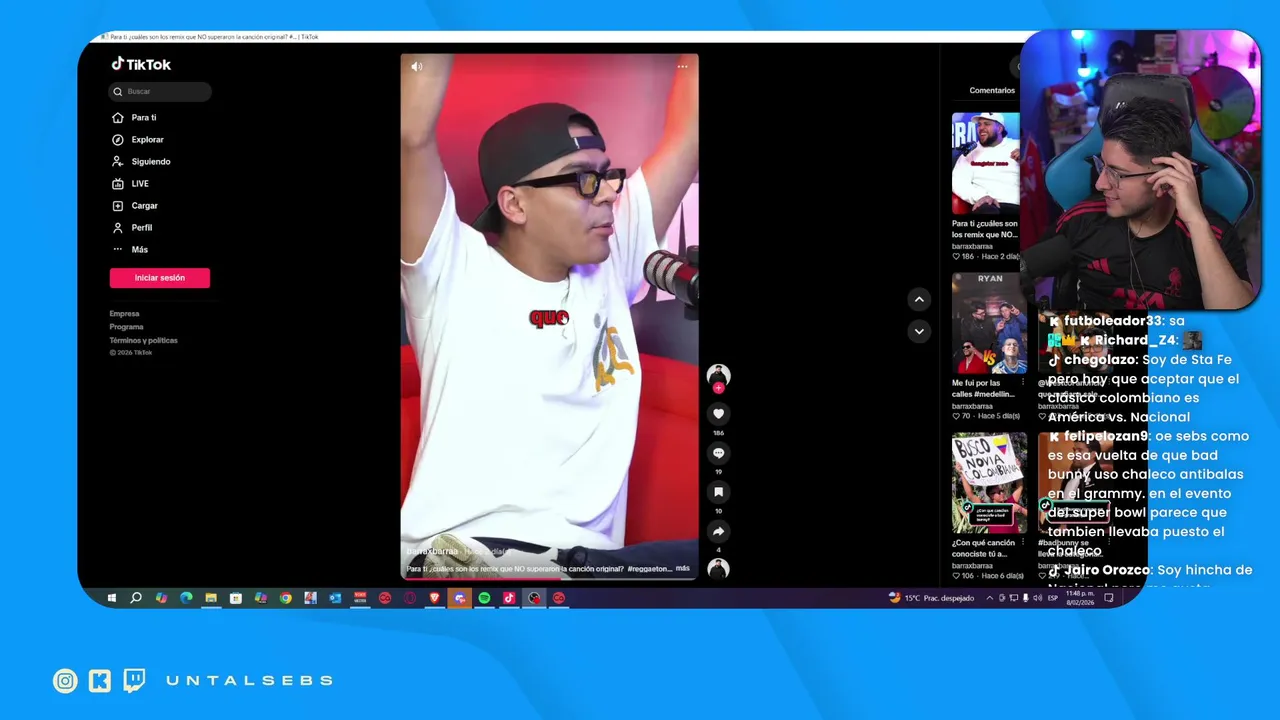This screenshot has height=720, width=1280.
Task: Click the TikTok logo
Action: [x=141, y=64]
